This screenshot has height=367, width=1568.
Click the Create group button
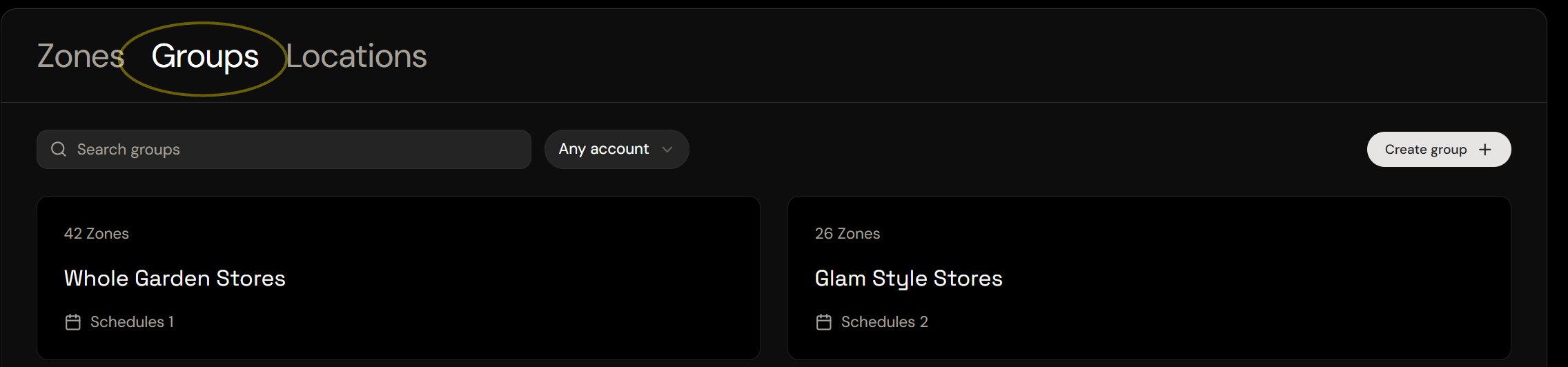click(1439, 150)
